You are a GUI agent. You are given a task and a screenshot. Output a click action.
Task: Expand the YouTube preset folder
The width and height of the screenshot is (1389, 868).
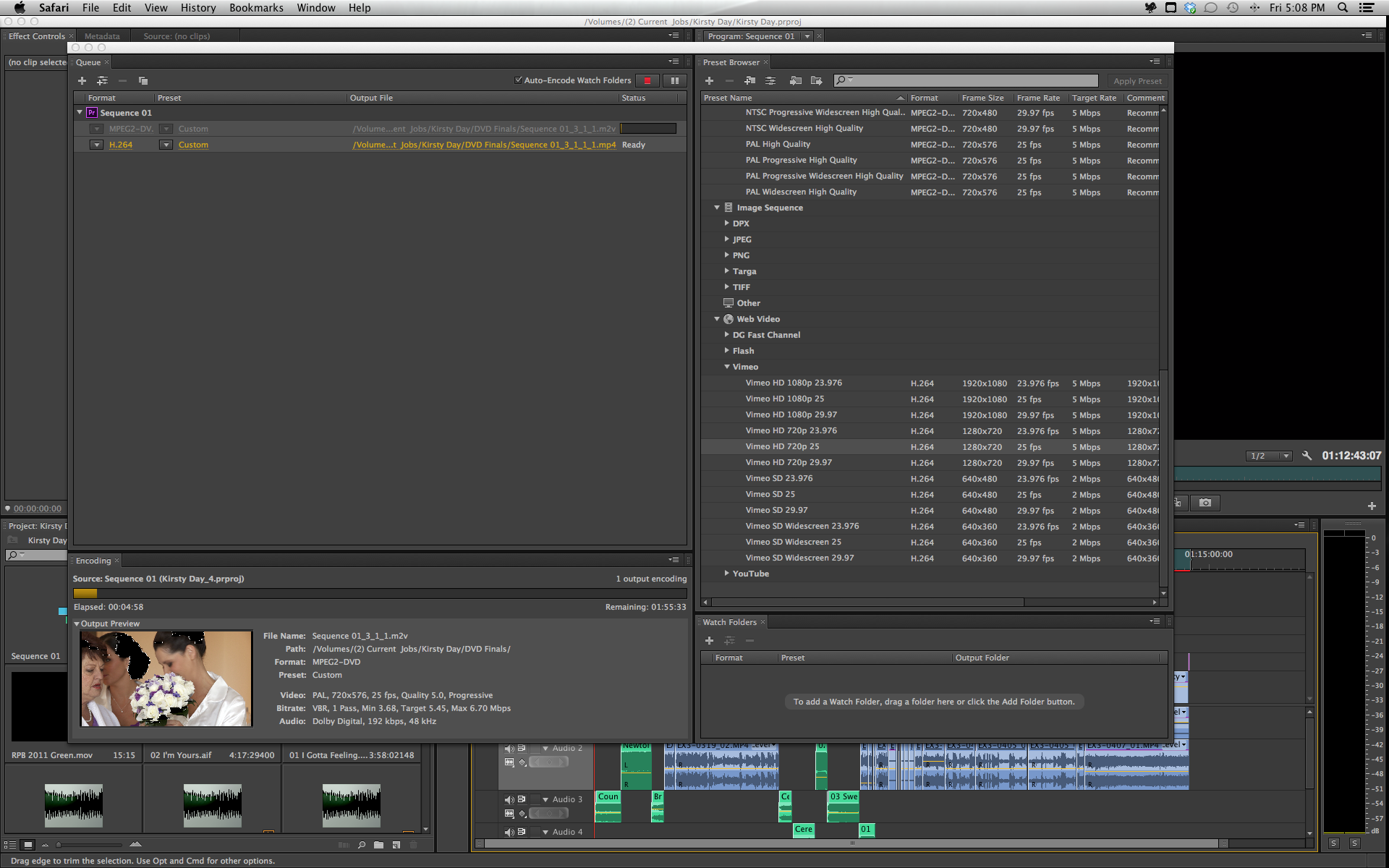pyautogui.click(x=726, y=573)
